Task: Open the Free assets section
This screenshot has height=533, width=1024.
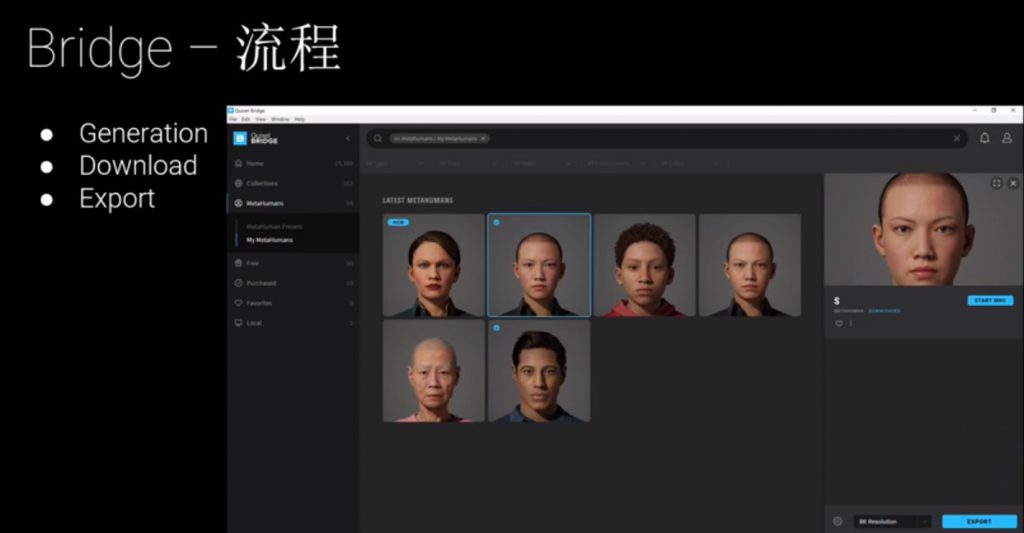Action: [293, 263]
